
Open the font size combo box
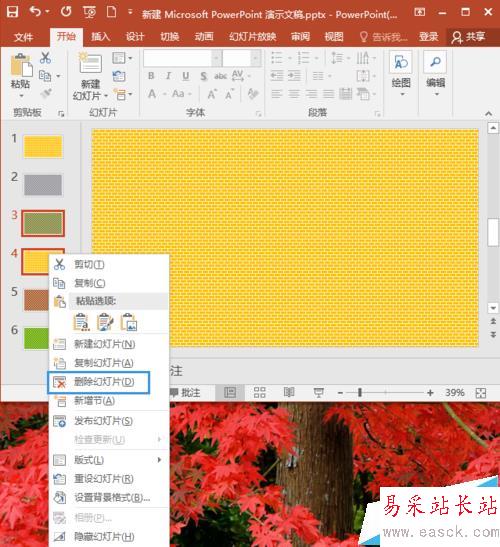tap(241, 58)
